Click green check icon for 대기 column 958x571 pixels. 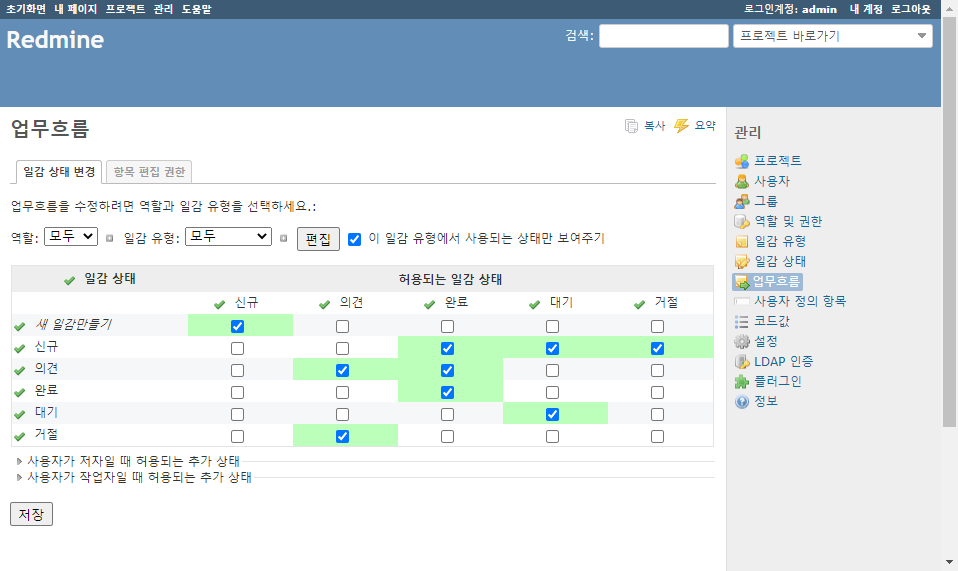pos(535,304)
